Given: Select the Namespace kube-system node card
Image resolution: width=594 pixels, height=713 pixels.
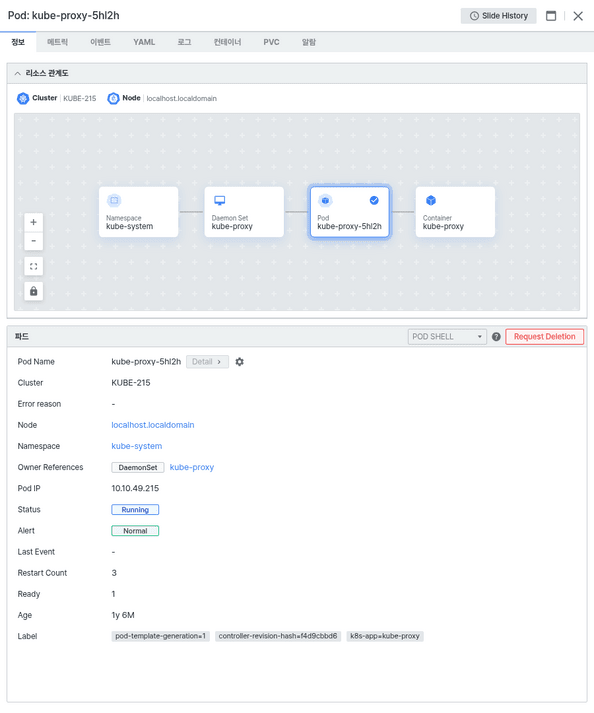Looking at the screenshot, I should [138, 212].
